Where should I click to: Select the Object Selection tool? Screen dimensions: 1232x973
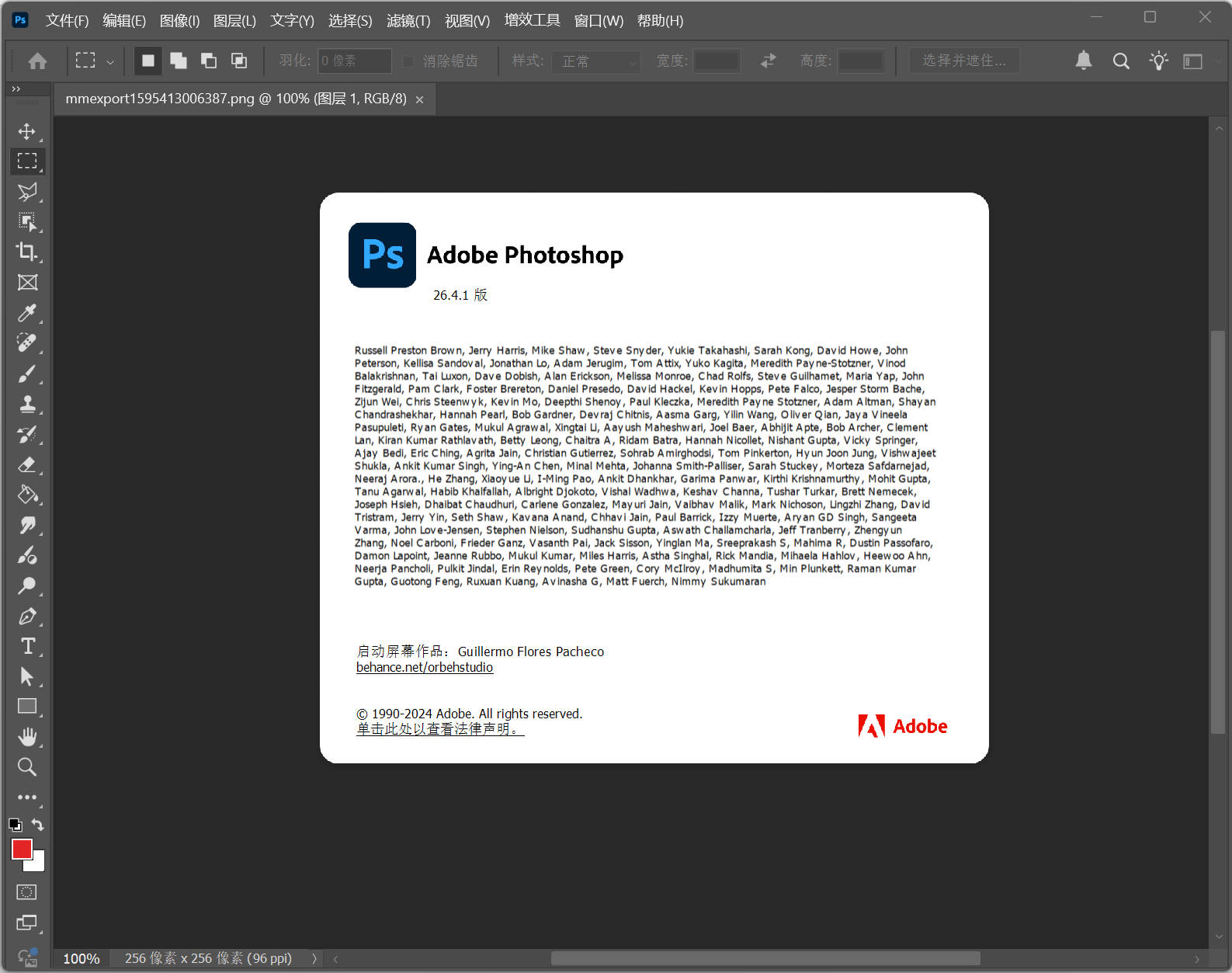[x=27, y=222]
